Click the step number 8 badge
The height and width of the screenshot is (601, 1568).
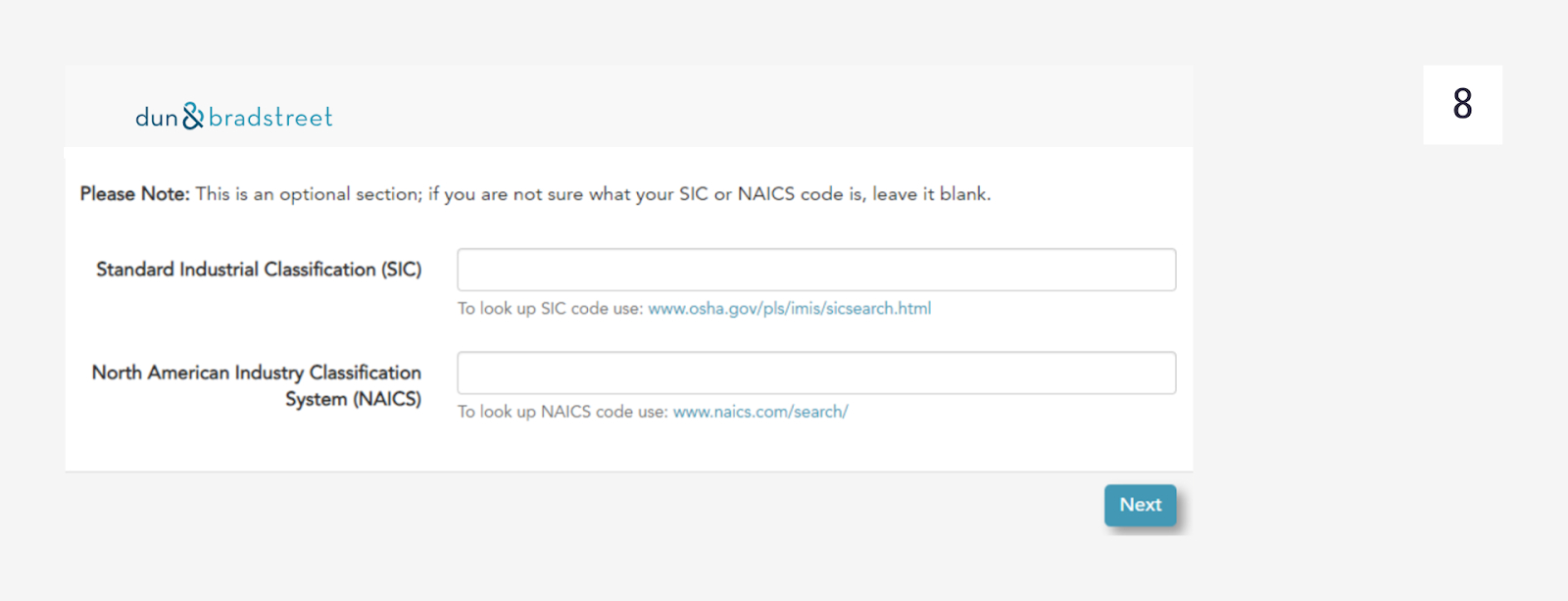[x=1462, y=104]
